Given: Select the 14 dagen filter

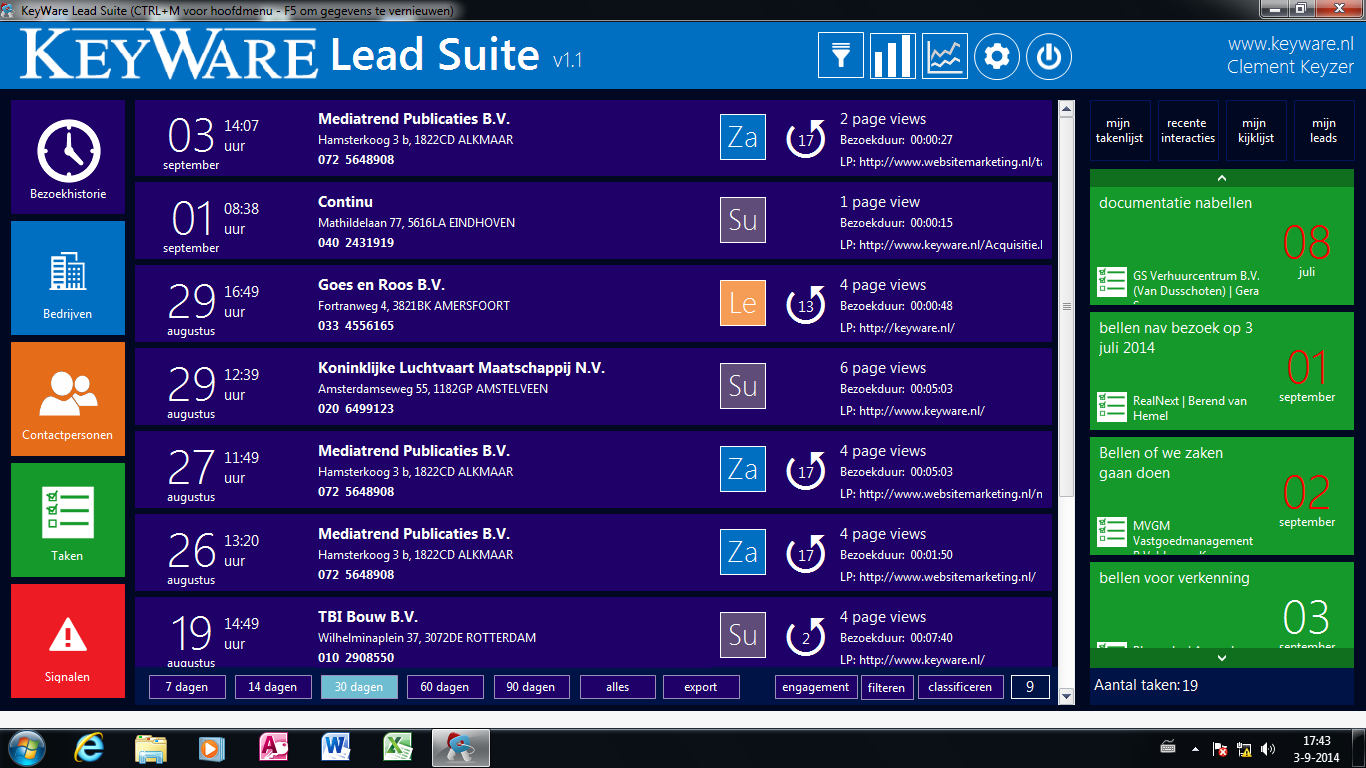Looking at the screenshot, I should 273,687.
